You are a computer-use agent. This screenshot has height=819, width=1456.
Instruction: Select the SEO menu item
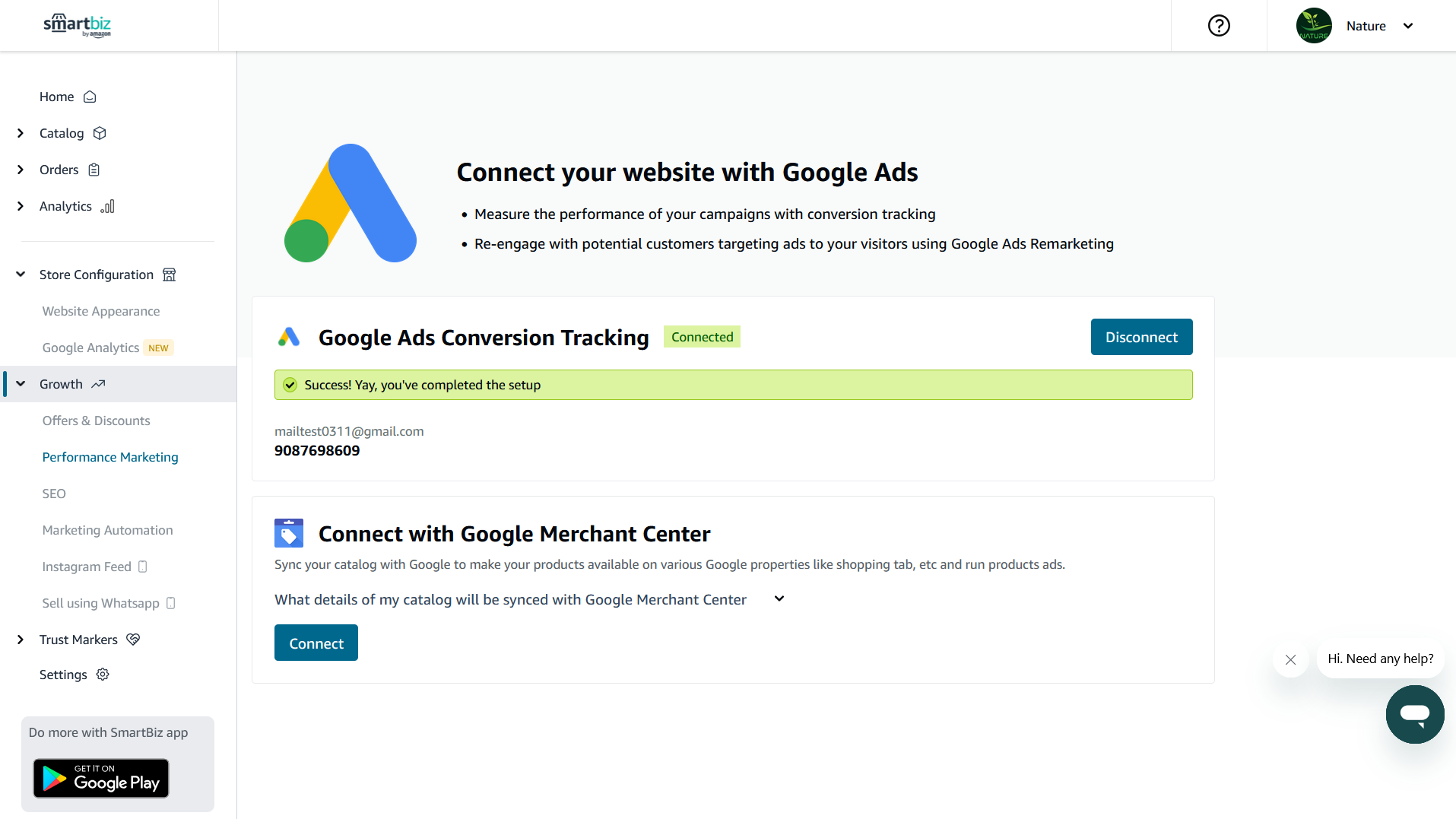pyautogui.click(x=54, y=494)
